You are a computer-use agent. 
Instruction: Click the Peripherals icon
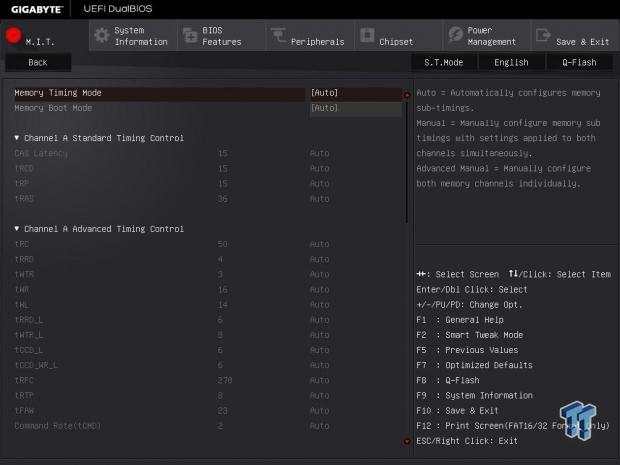(x=277, y=37)
